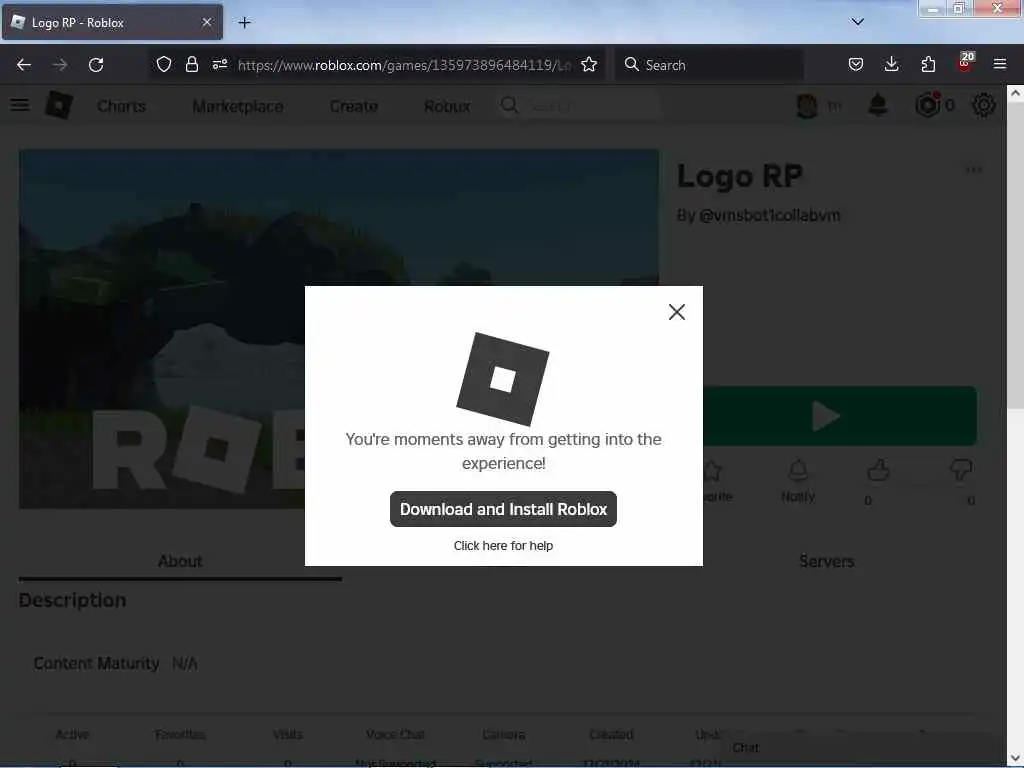Bookmark this page with the star icon
1024x768 pixels.
point(589,64)
